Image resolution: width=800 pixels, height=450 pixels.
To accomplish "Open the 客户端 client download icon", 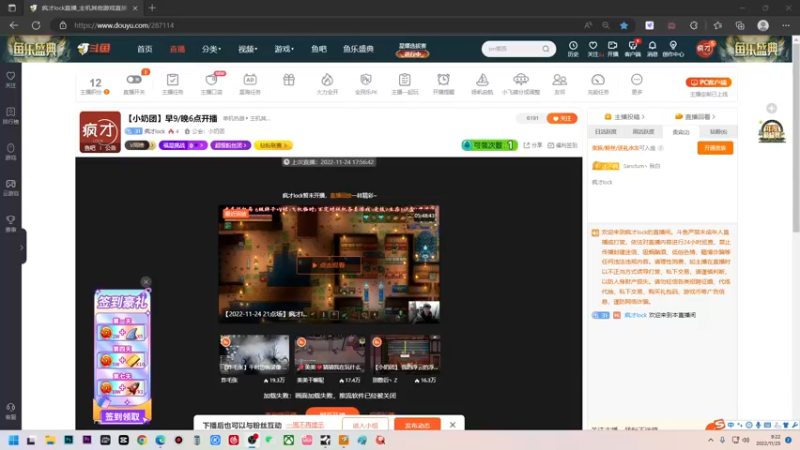I will point(633,48).
